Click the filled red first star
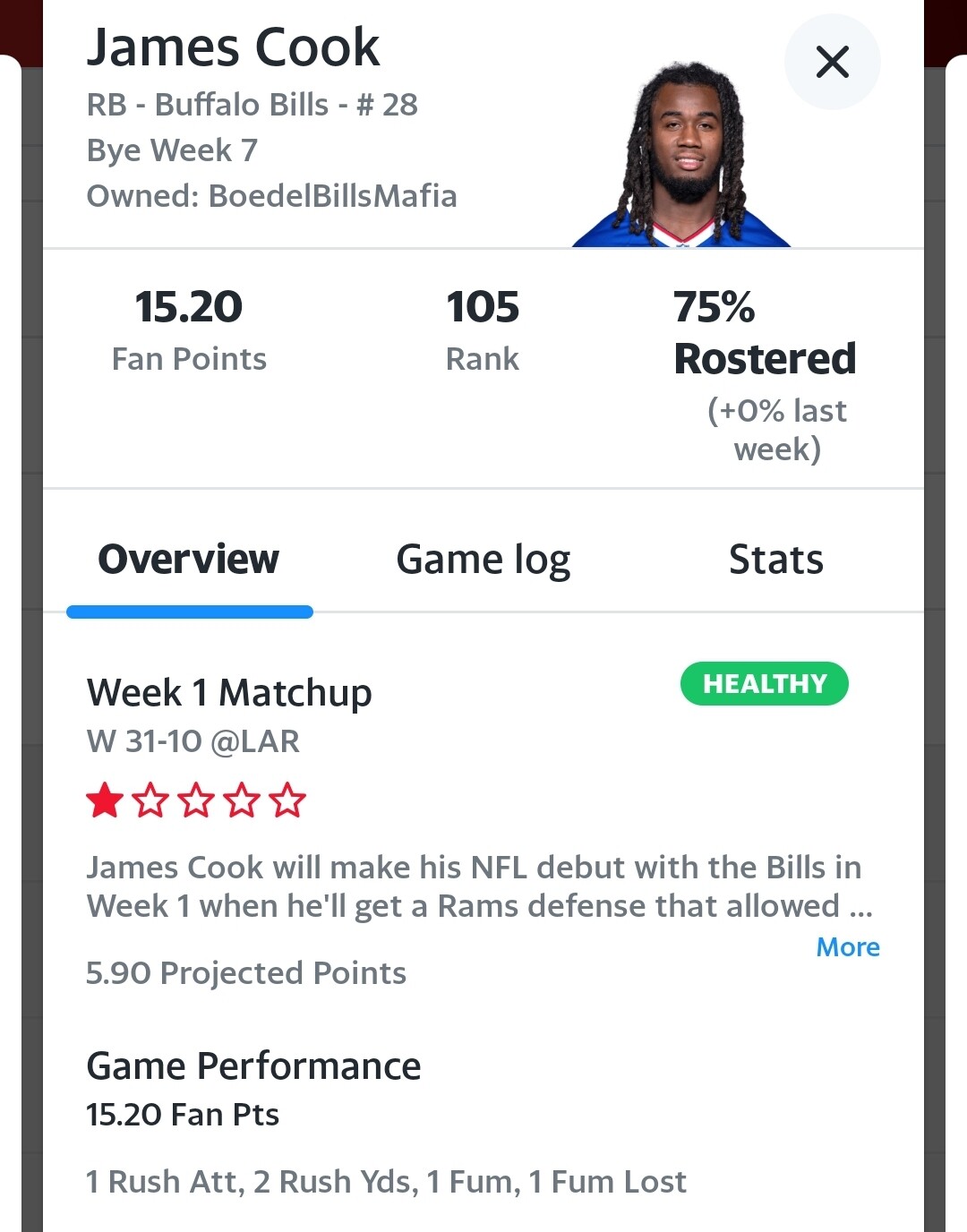This screenshot has height=1232, width=967. (x=105, y=800)
